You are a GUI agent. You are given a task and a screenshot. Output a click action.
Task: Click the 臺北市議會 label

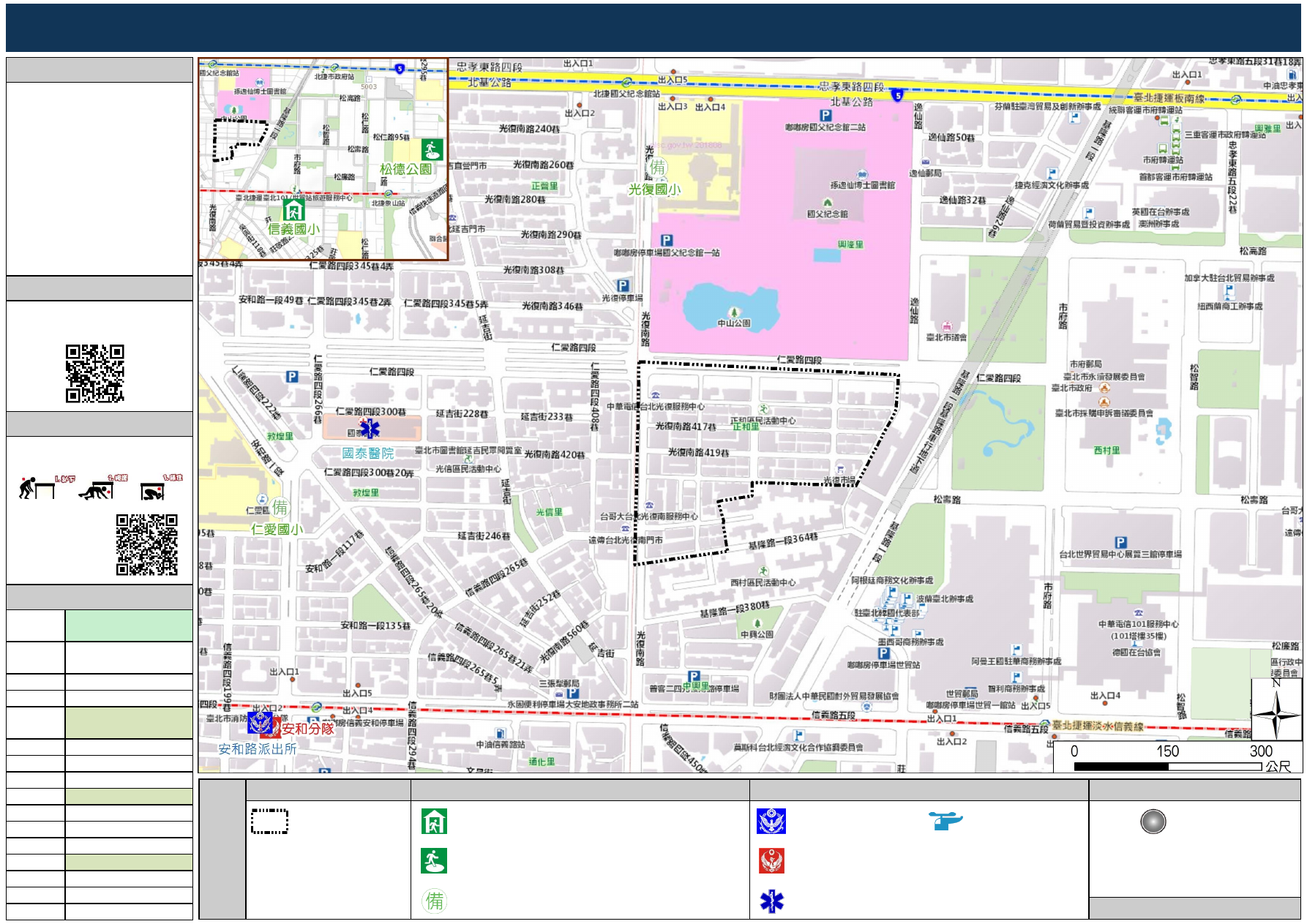coord(946,337)
